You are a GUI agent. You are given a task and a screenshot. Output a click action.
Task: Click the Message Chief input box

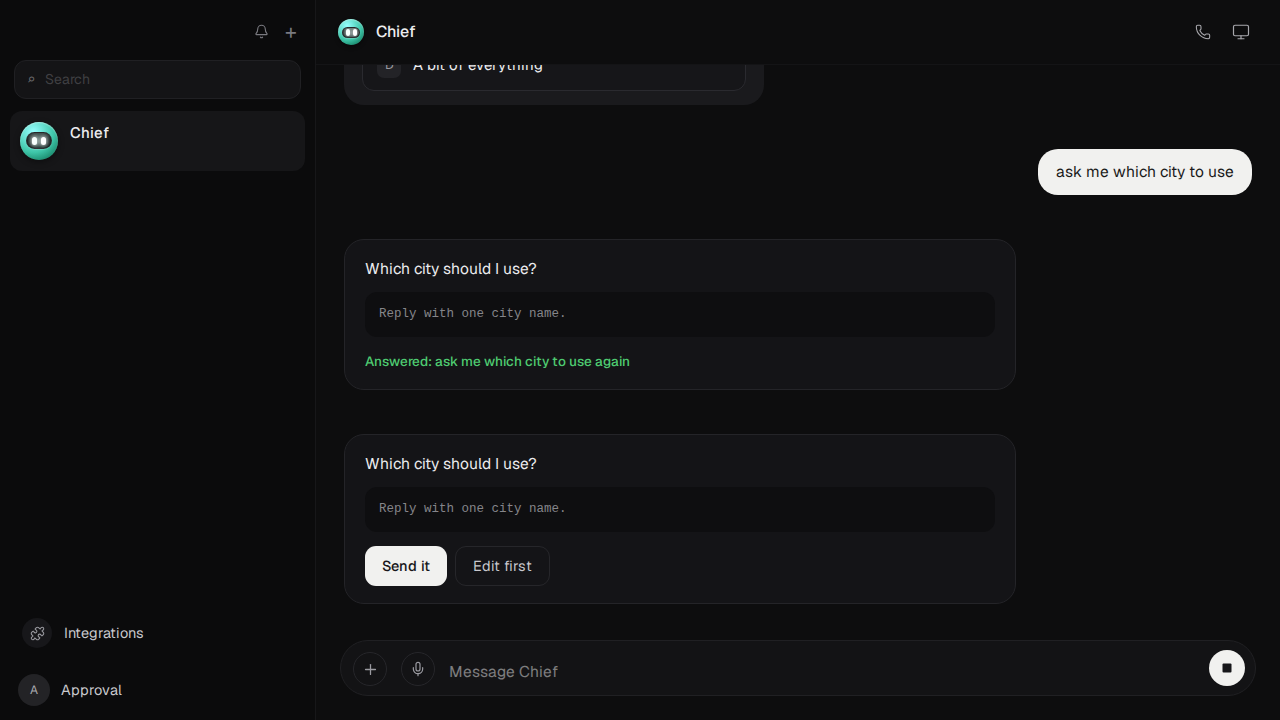point(820,671)
